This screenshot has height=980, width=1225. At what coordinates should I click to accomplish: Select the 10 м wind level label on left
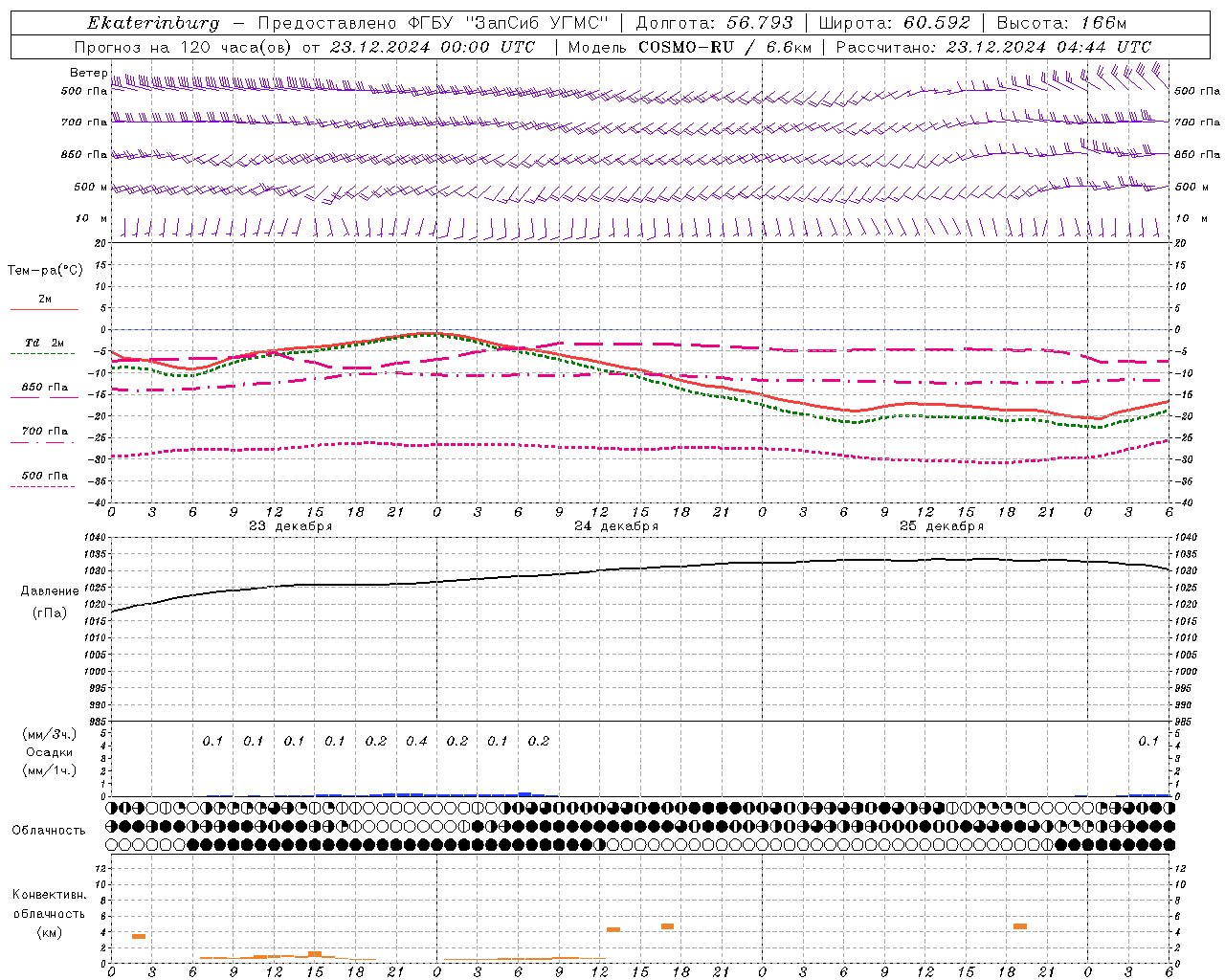pos(91,218)
